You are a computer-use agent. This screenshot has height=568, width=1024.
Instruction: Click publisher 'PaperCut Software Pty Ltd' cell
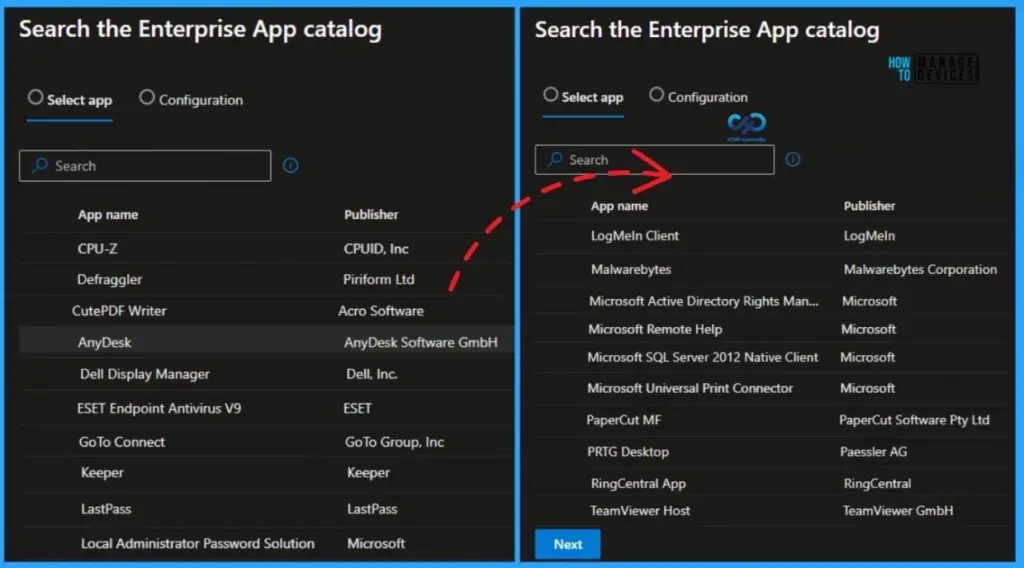click(x=914, y=420)
